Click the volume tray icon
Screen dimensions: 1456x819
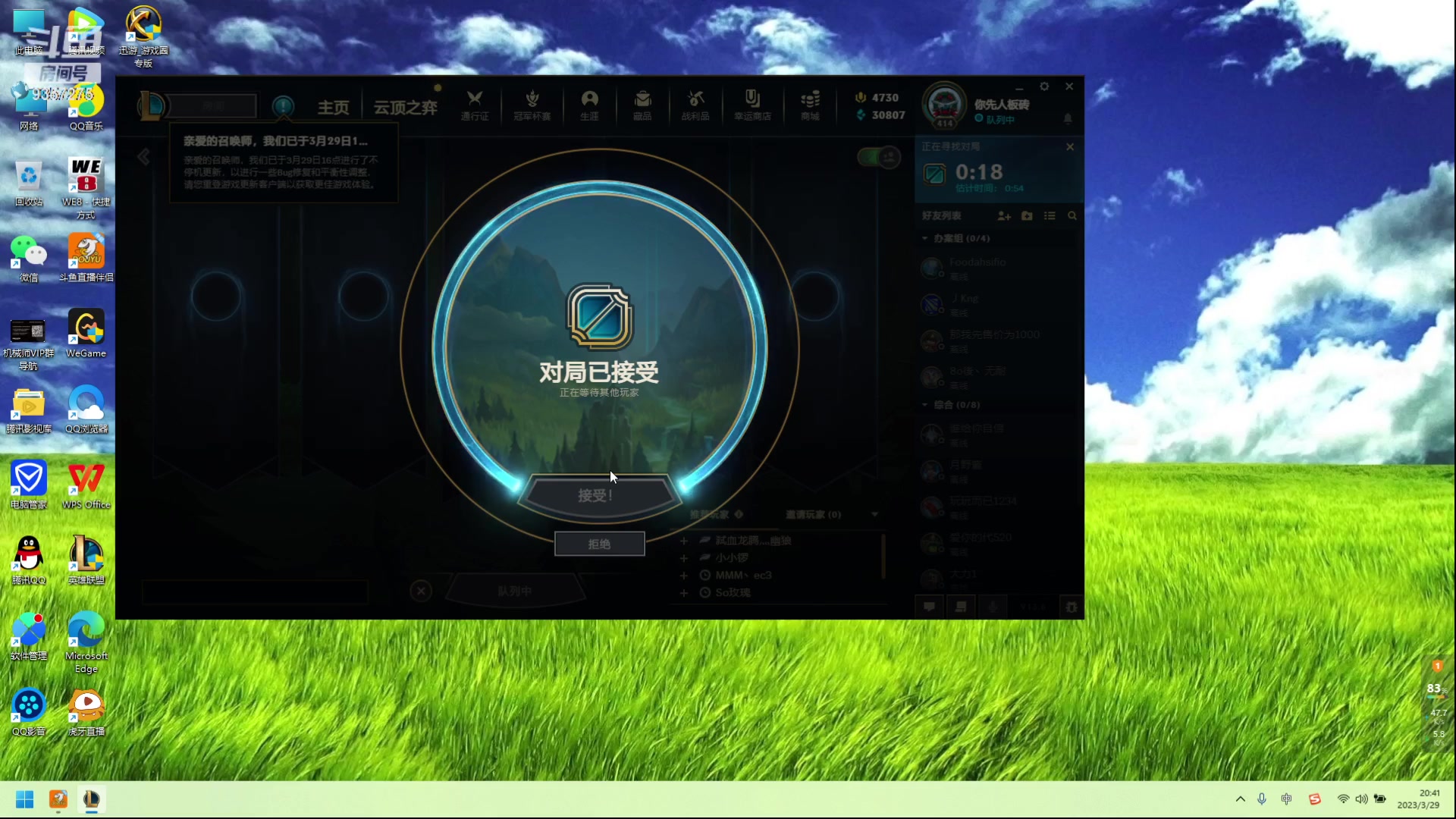pos(1361,799)
